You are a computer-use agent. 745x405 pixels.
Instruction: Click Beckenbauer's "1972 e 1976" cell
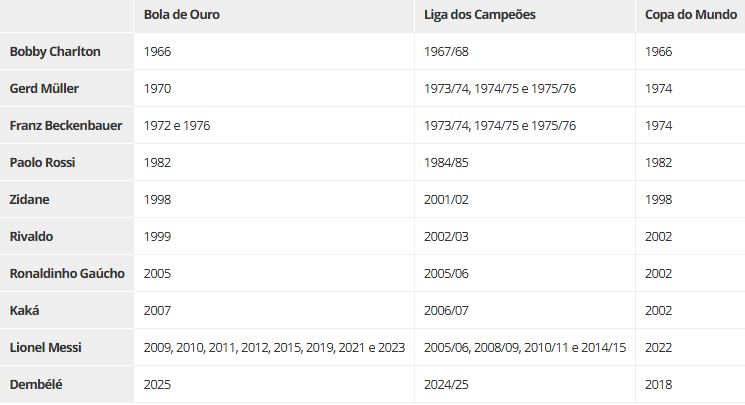click(177, 125)
